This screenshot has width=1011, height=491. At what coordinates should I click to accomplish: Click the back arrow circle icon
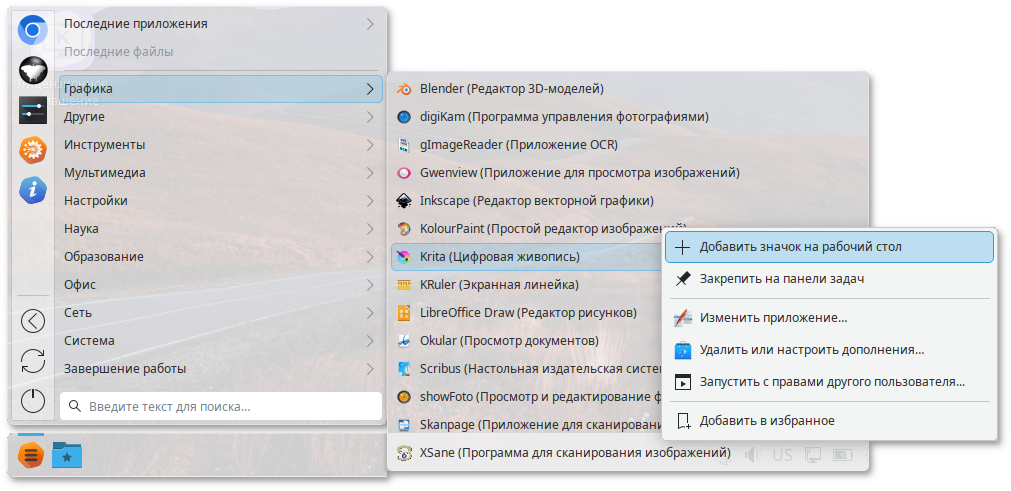click(x=33, y=321)
